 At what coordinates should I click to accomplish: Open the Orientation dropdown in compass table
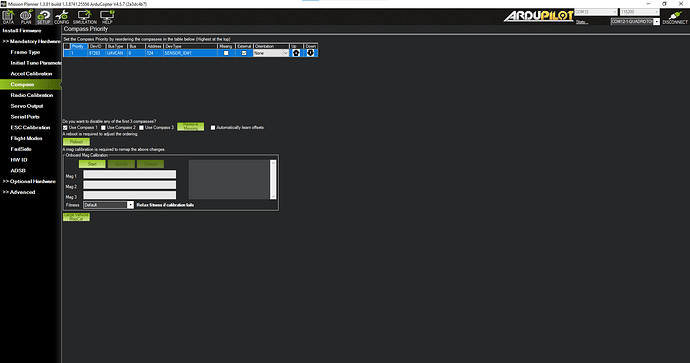click(271, 53)
